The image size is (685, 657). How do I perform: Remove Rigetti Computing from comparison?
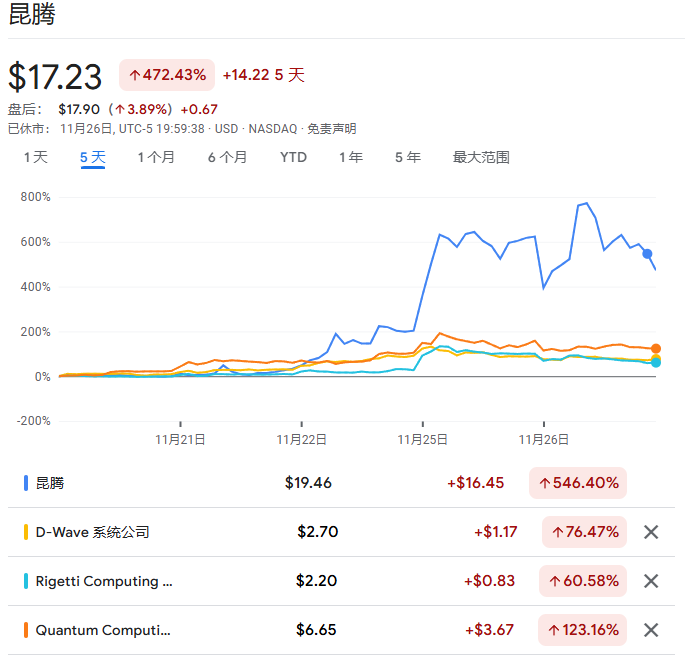click(x=651, y=581)
